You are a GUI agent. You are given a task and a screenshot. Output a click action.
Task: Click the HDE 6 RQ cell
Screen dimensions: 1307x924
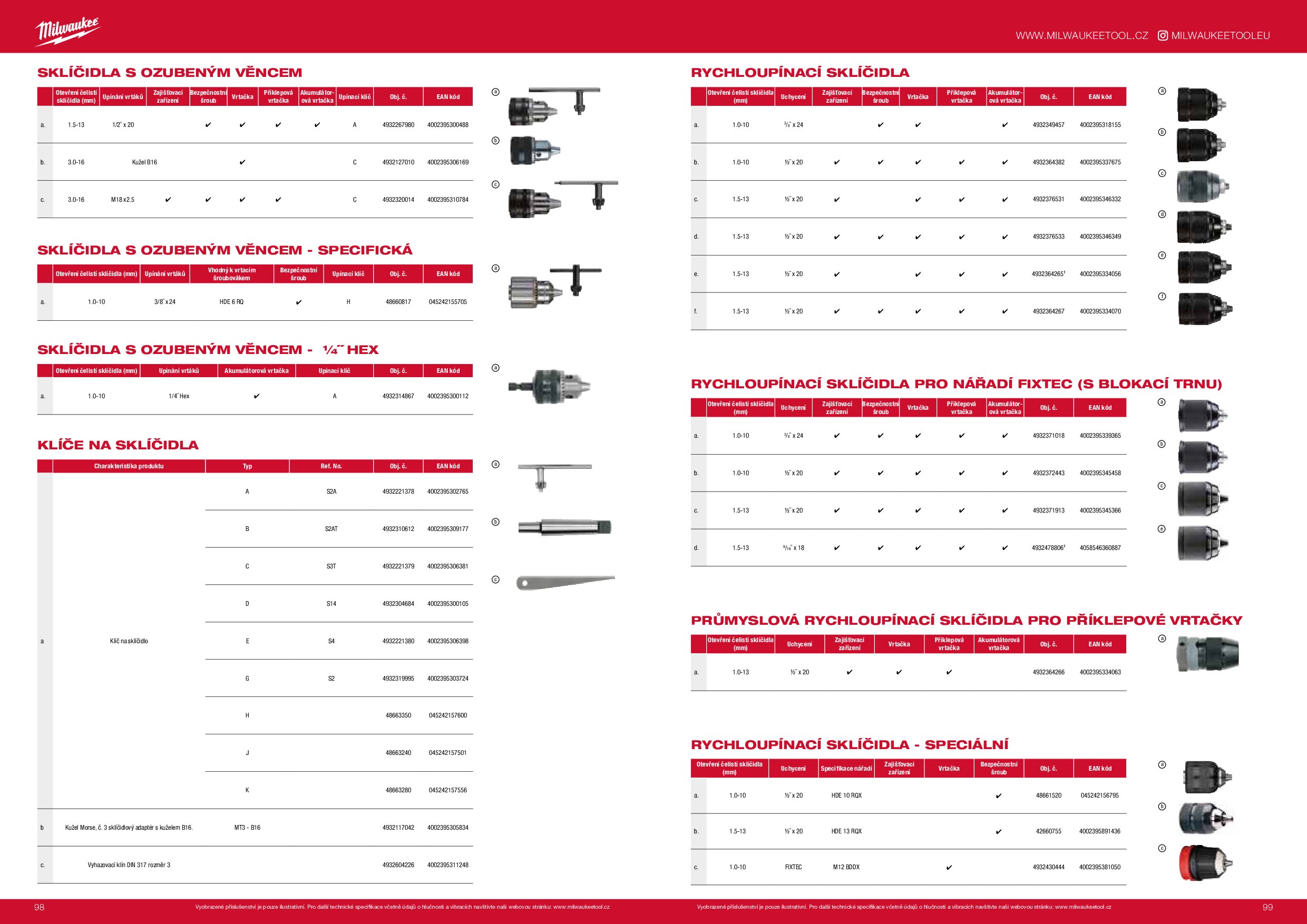click(232, 302)
